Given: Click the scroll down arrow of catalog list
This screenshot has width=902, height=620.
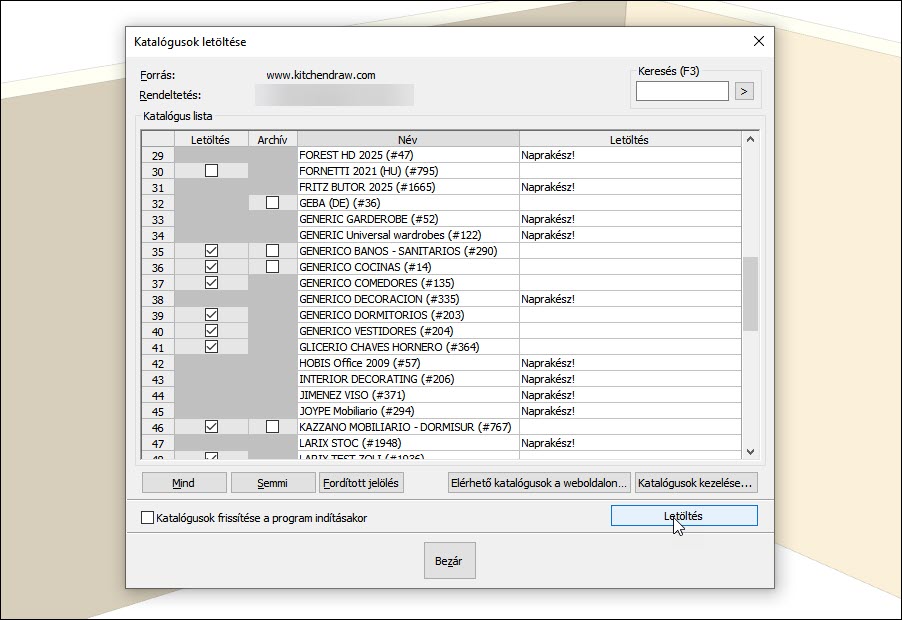Looking at the screenshot, I should tap(750, 452).
